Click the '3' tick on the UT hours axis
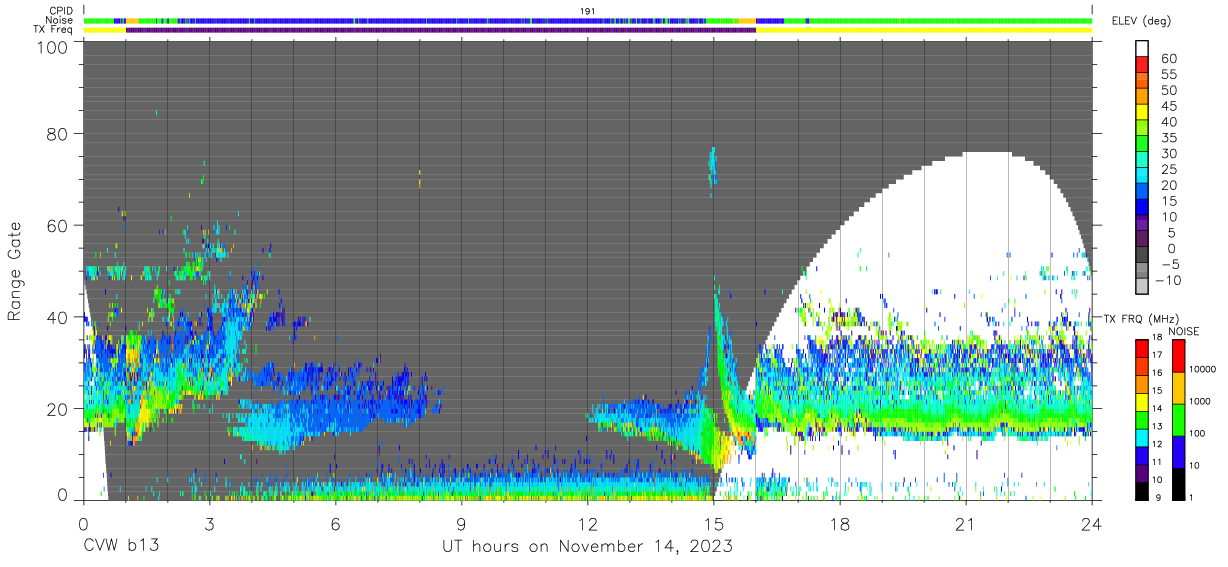 coord(209,523)
